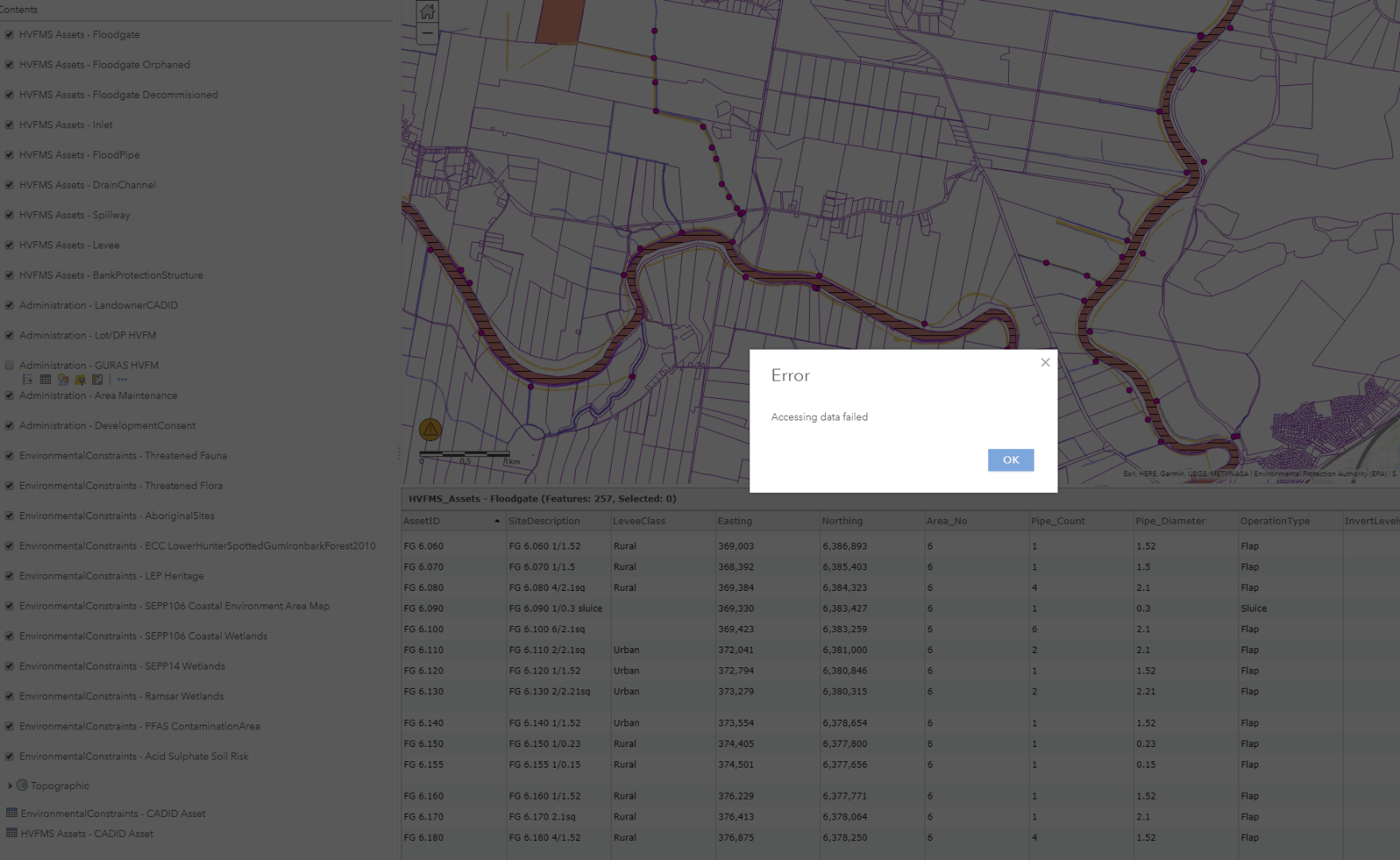Open EnvironmentalConstraints - CADID Asset table icon

12,813
